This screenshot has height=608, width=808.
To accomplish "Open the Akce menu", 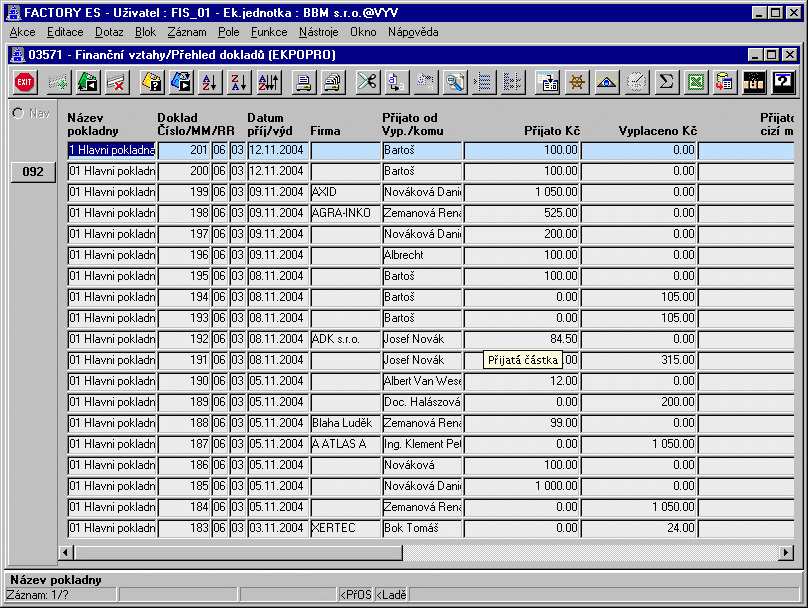I will click(x=22, y=32).
